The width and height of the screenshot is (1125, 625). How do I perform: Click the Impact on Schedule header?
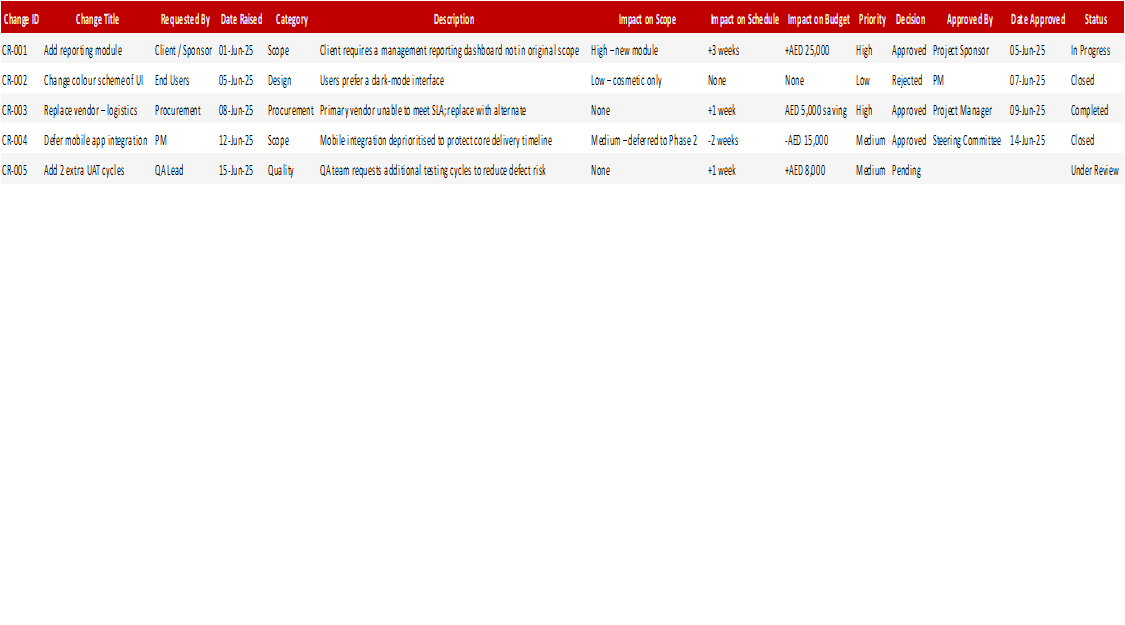pyautogui.click(x=744, y=19)
